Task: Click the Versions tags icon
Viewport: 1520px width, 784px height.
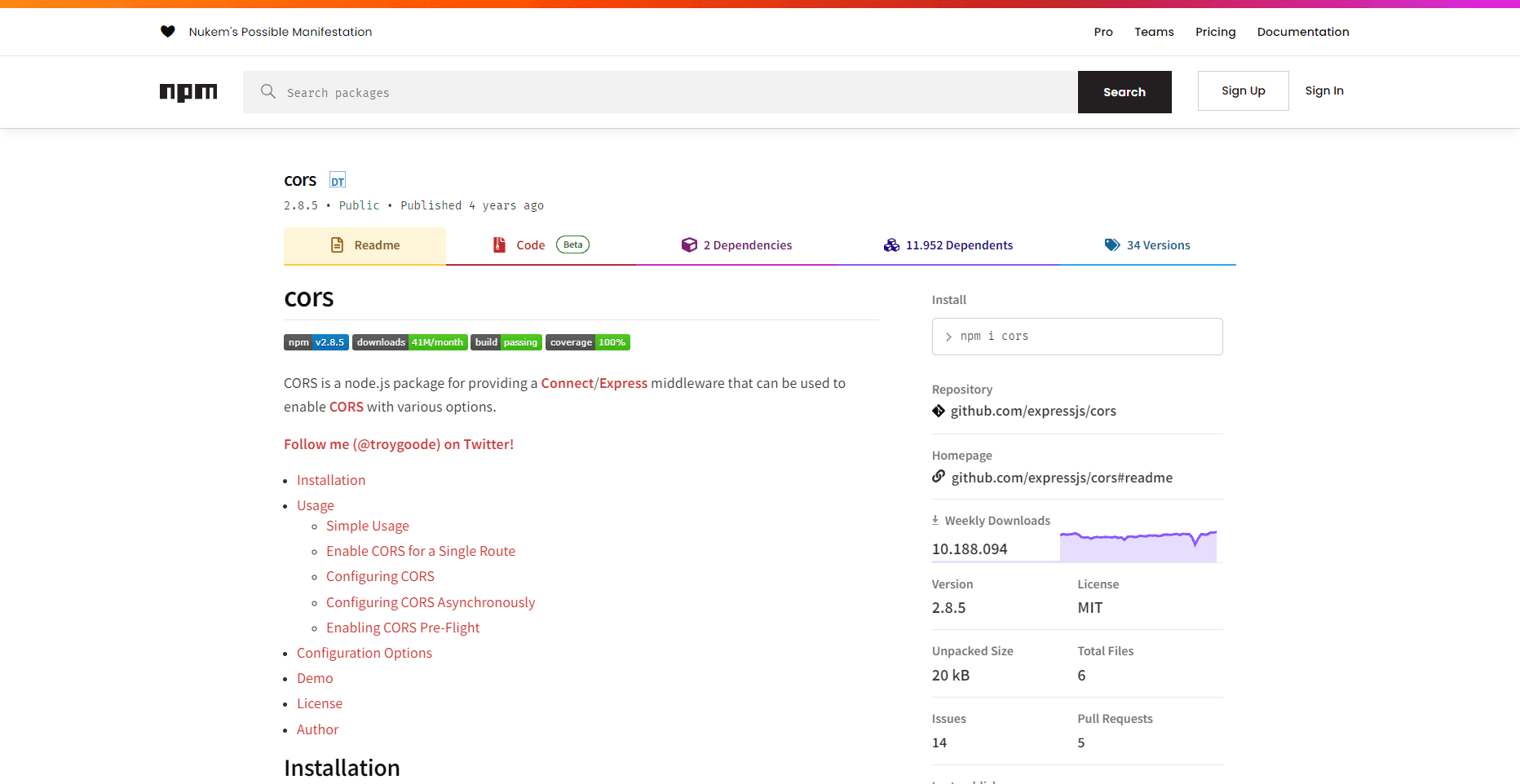Action: pos(1112,245)
